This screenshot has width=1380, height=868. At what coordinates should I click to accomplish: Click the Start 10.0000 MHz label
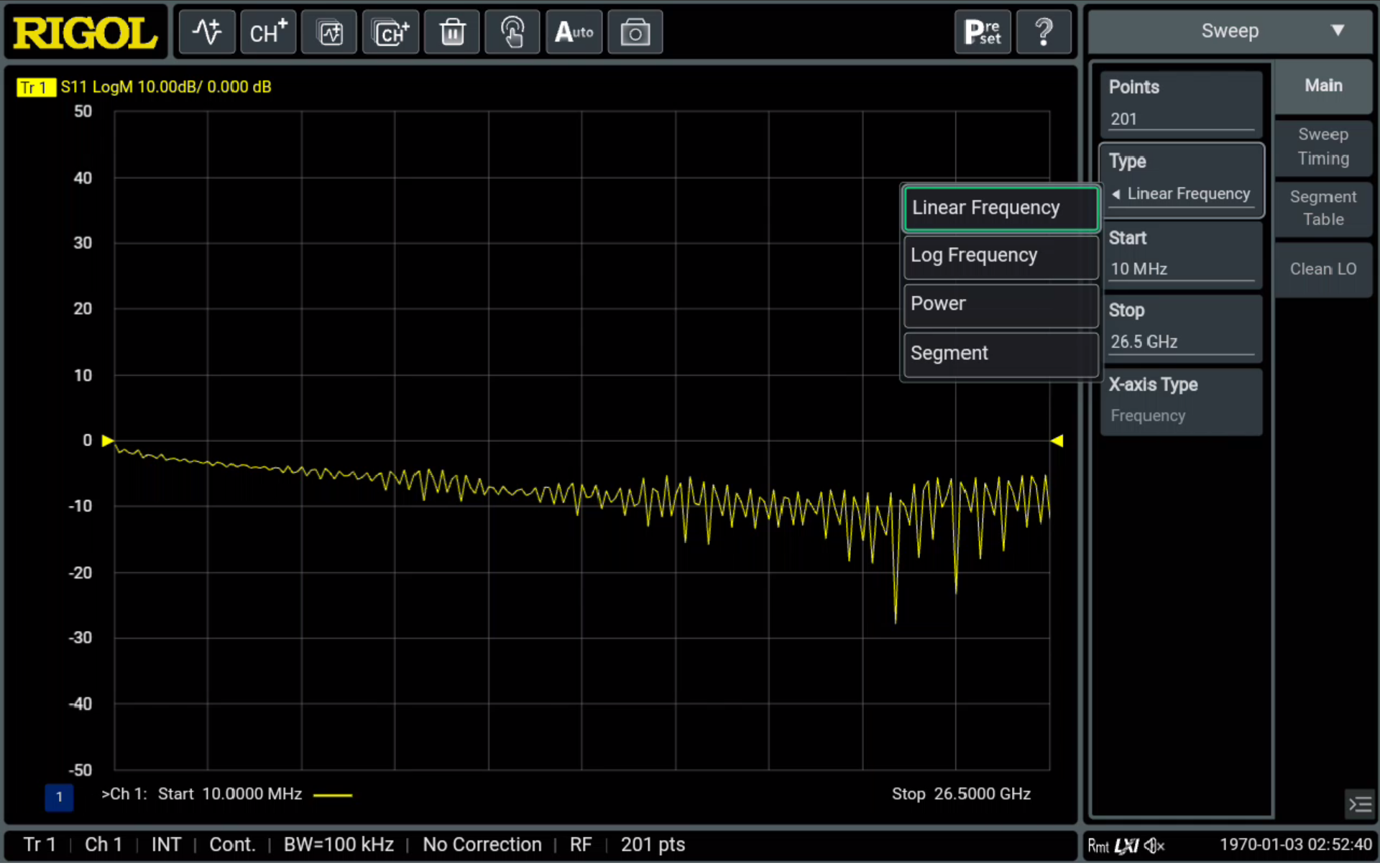click(x=230, y=794)
